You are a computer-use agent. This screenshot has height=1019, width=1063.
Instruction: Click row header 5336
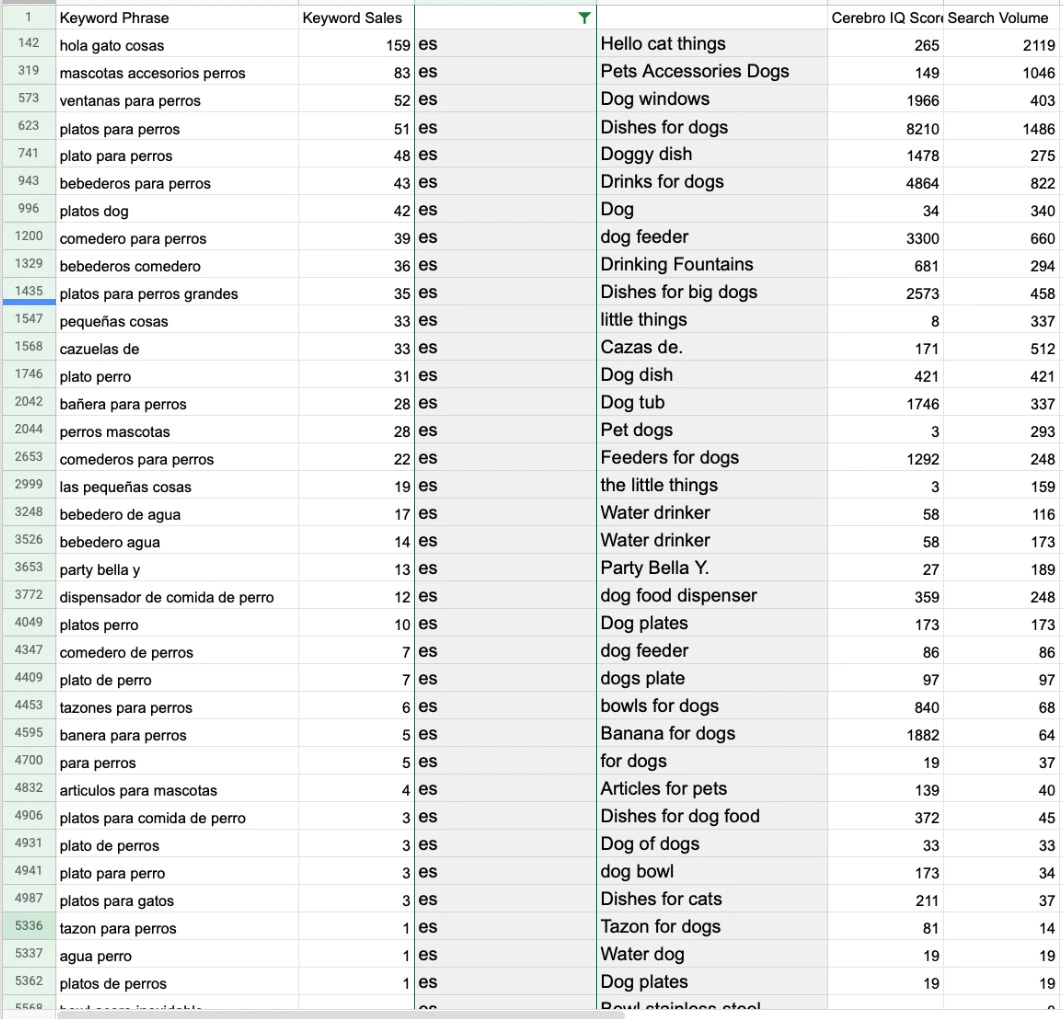[28, 926]
